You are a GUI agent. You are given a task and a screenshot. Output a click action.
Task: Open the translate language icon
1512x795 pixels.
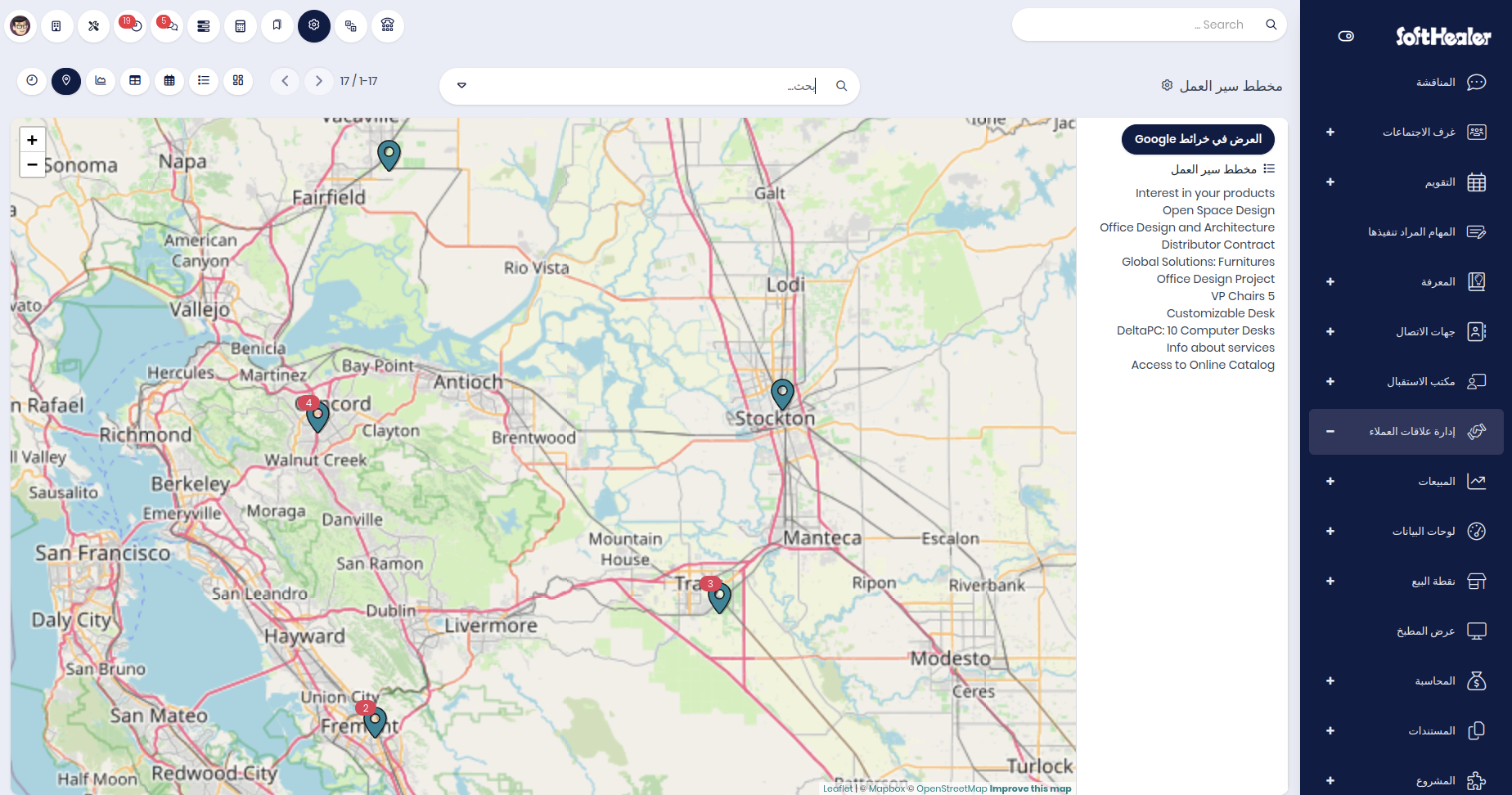pos(351,26)
